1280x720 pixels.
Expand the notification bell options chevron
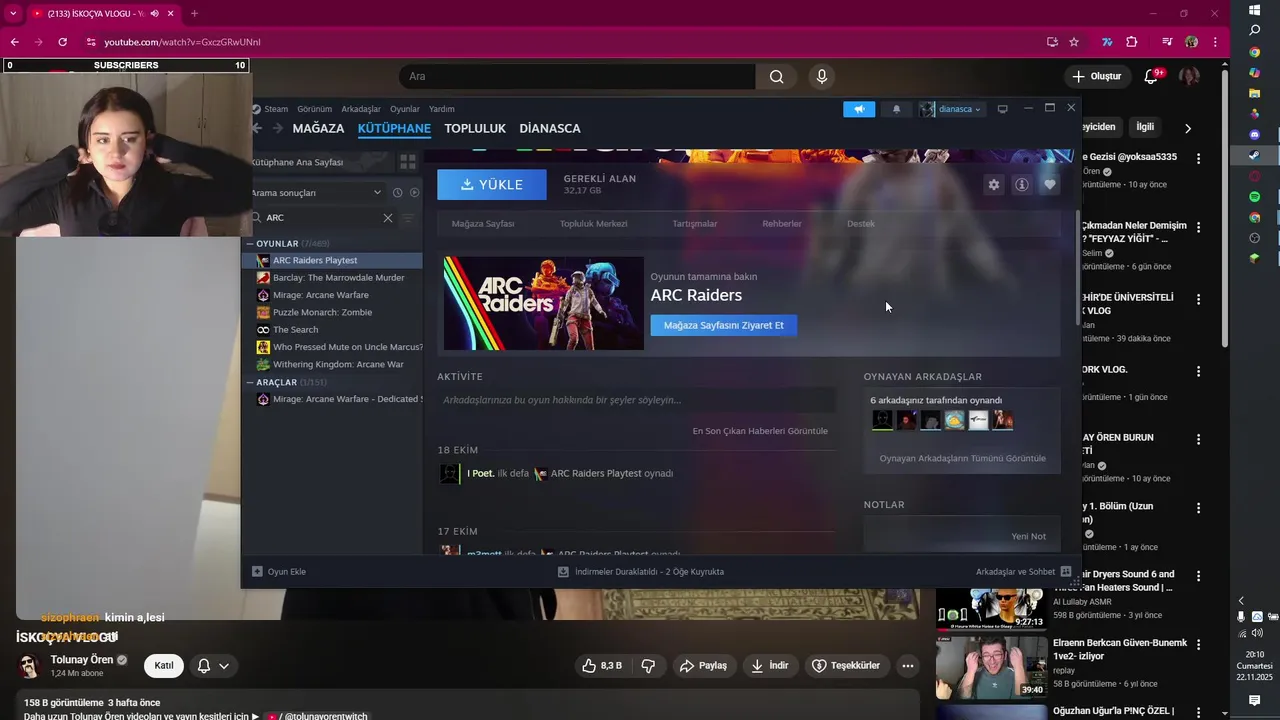pos(224,666)
